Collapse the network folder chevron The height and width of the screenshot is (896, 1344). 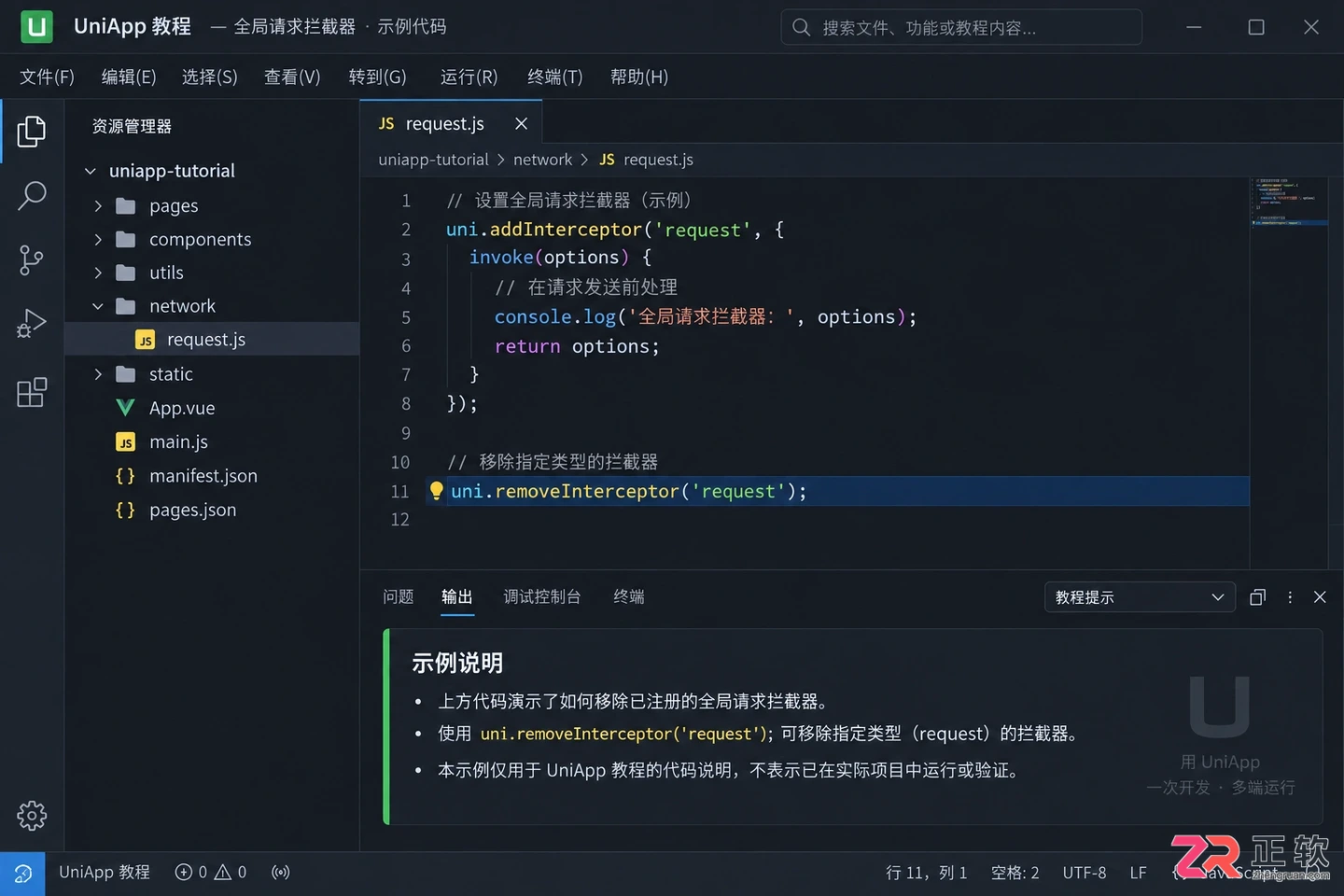98,306
